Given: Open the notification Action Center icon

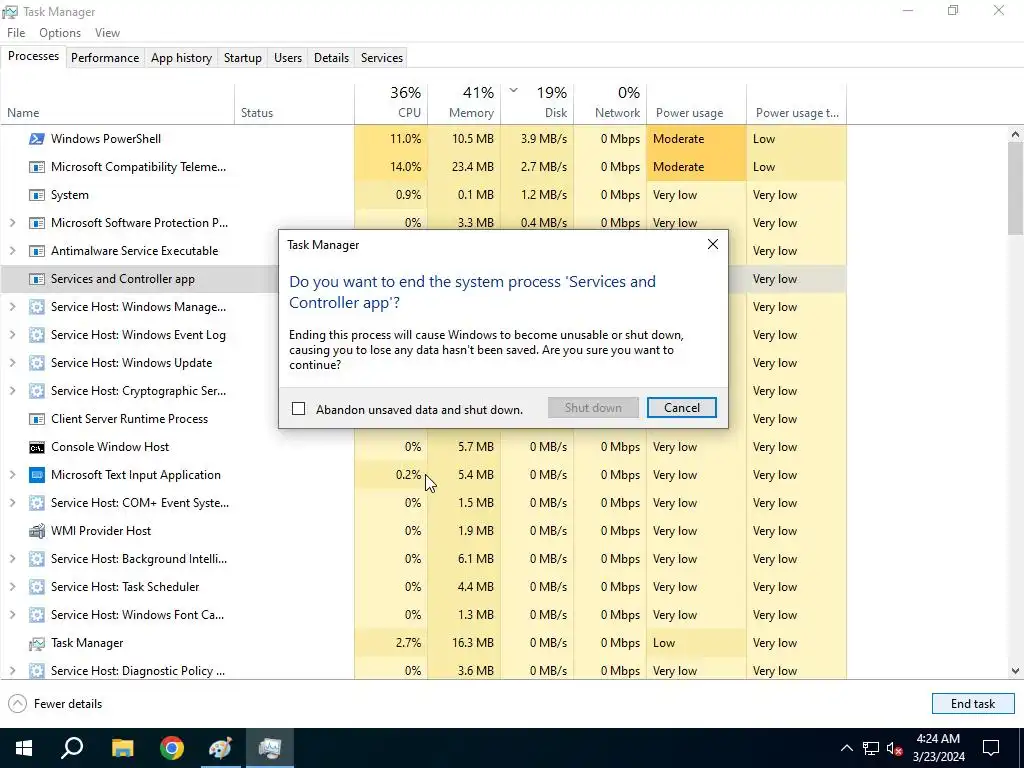Looking at the screenshot, I should 991,748.
